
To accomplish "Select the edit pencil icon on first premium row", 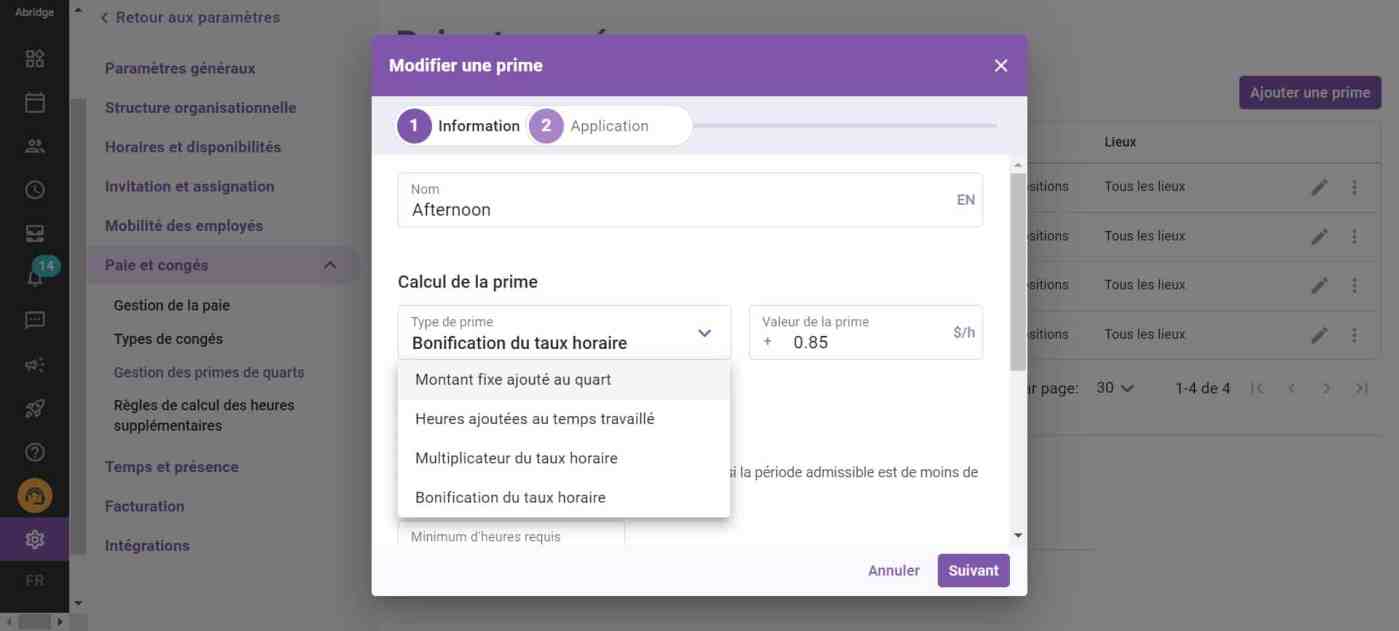I will pos(1318,186).
